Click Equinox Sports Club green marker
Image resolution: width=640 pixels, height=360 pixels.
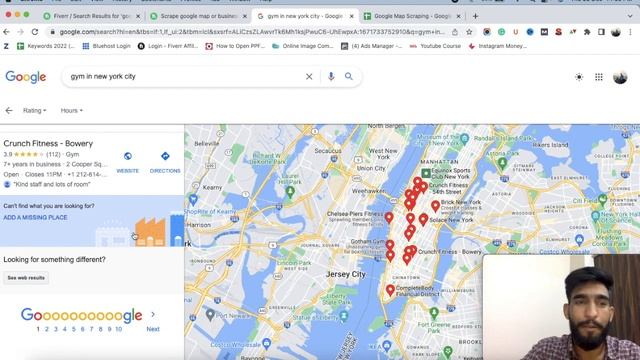tap(426, 173)
